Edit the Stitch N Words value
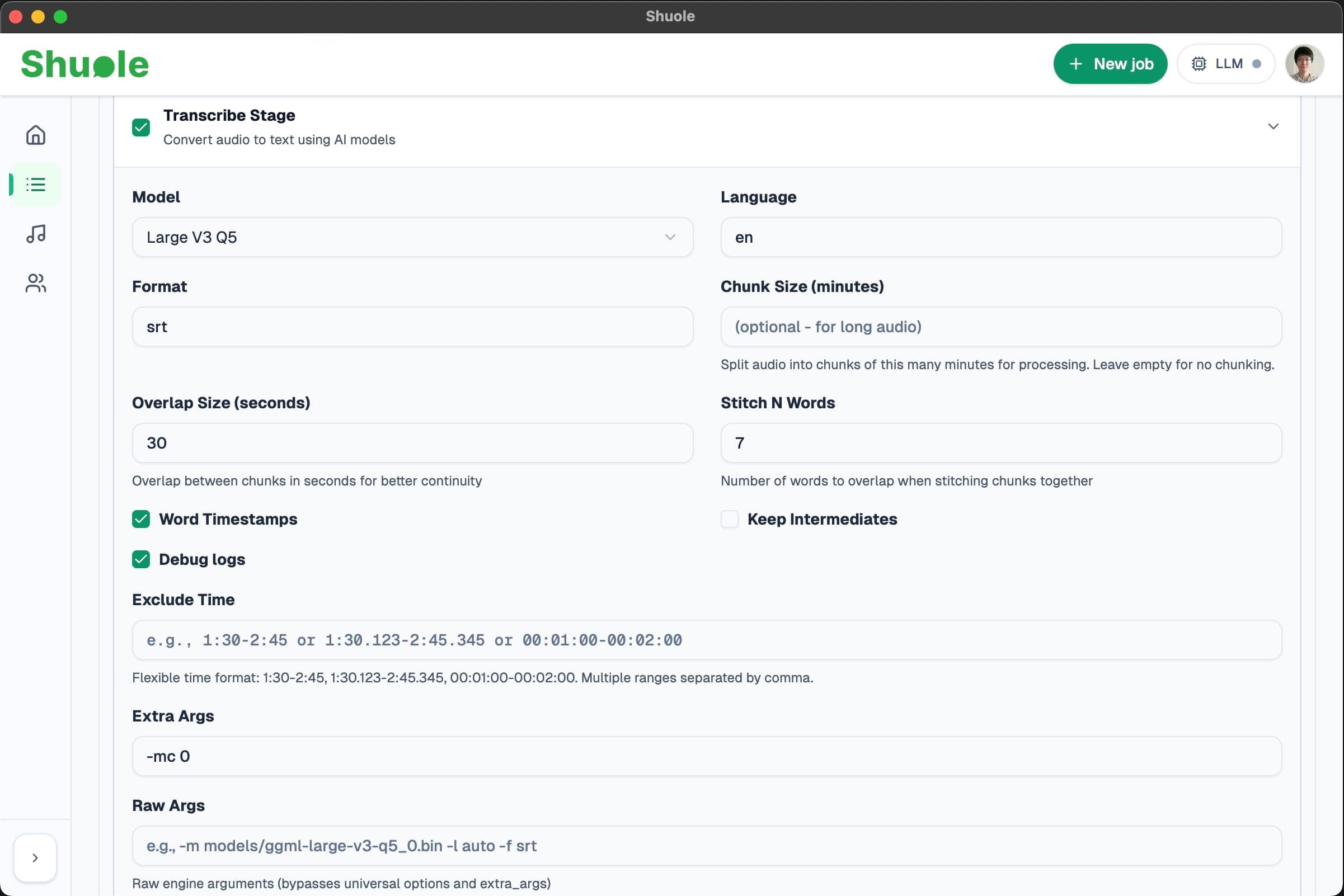This screenshot has width=1344, height=896. pos(1001,443)
